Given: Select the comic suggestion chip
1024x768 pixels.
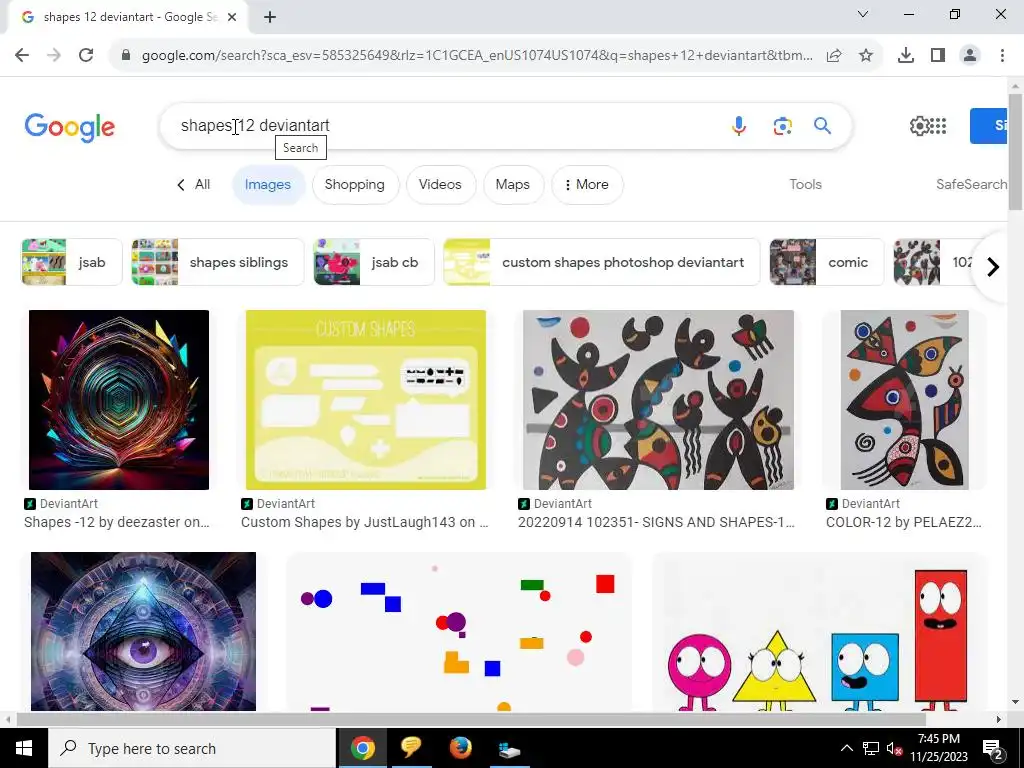Looking at the screenshot, I should point(826,262).
